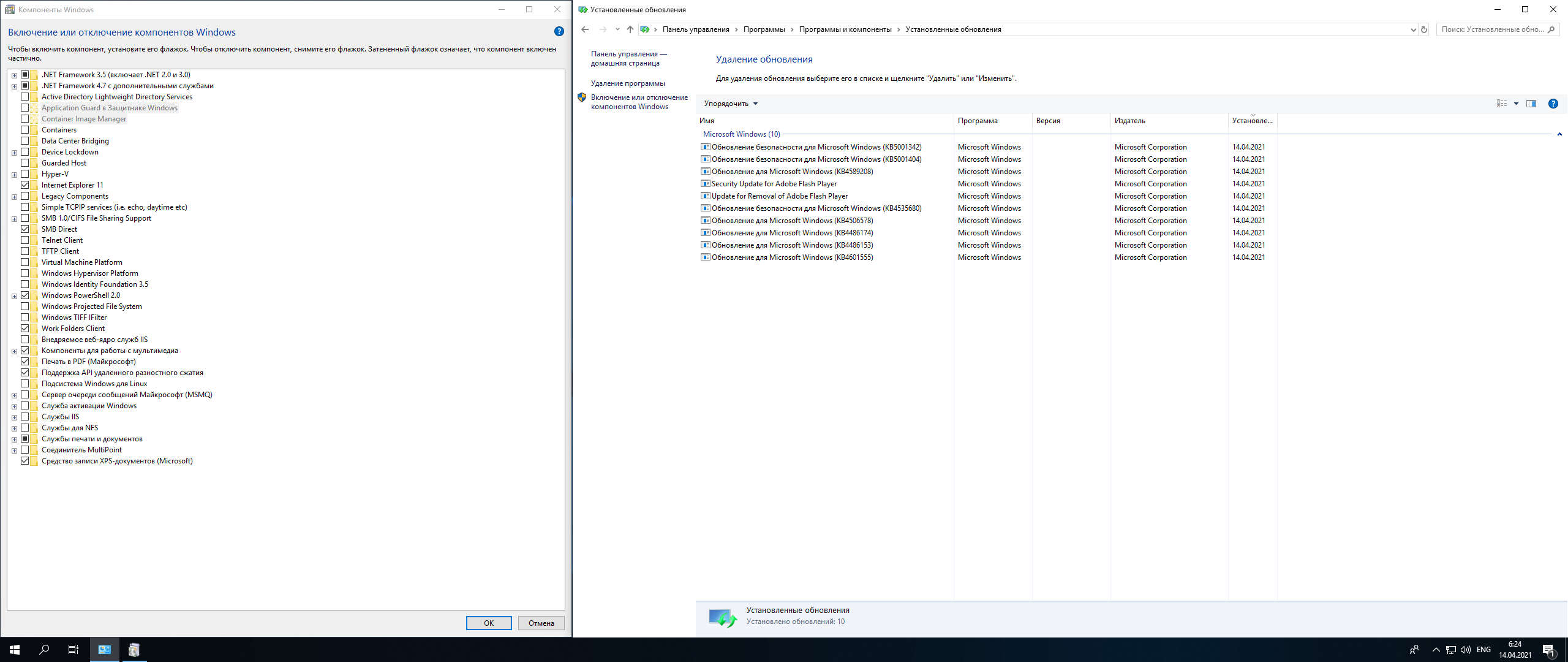Screen dimensions: 1568x662
Task: Enable Telnet Client checkbox
Action: [x=25, y=240]
